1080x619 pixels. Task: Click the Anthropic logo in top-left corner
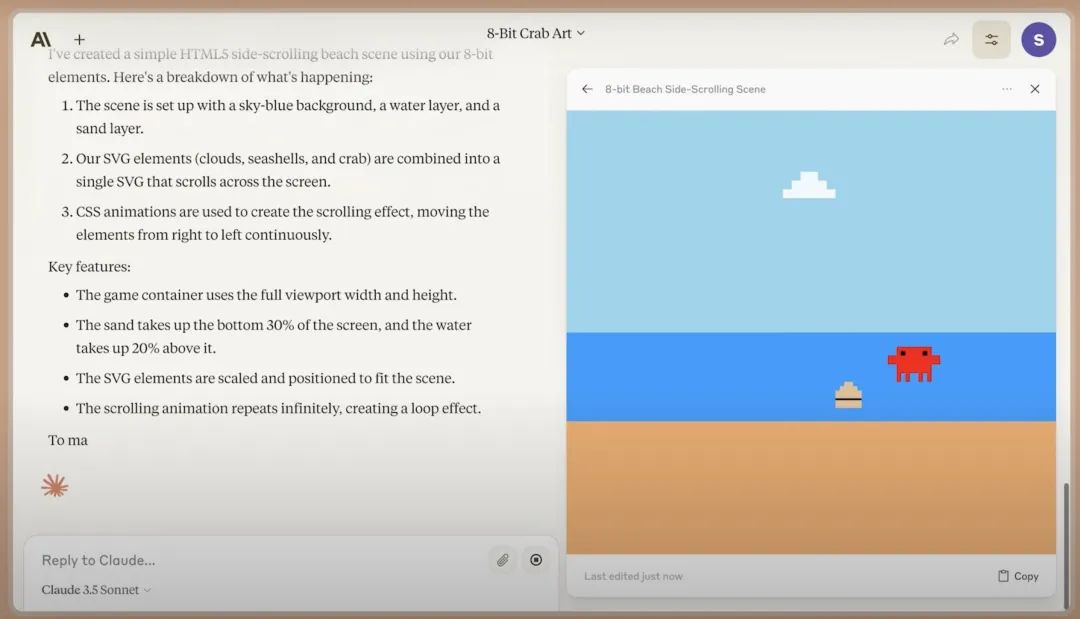point(40,40)
